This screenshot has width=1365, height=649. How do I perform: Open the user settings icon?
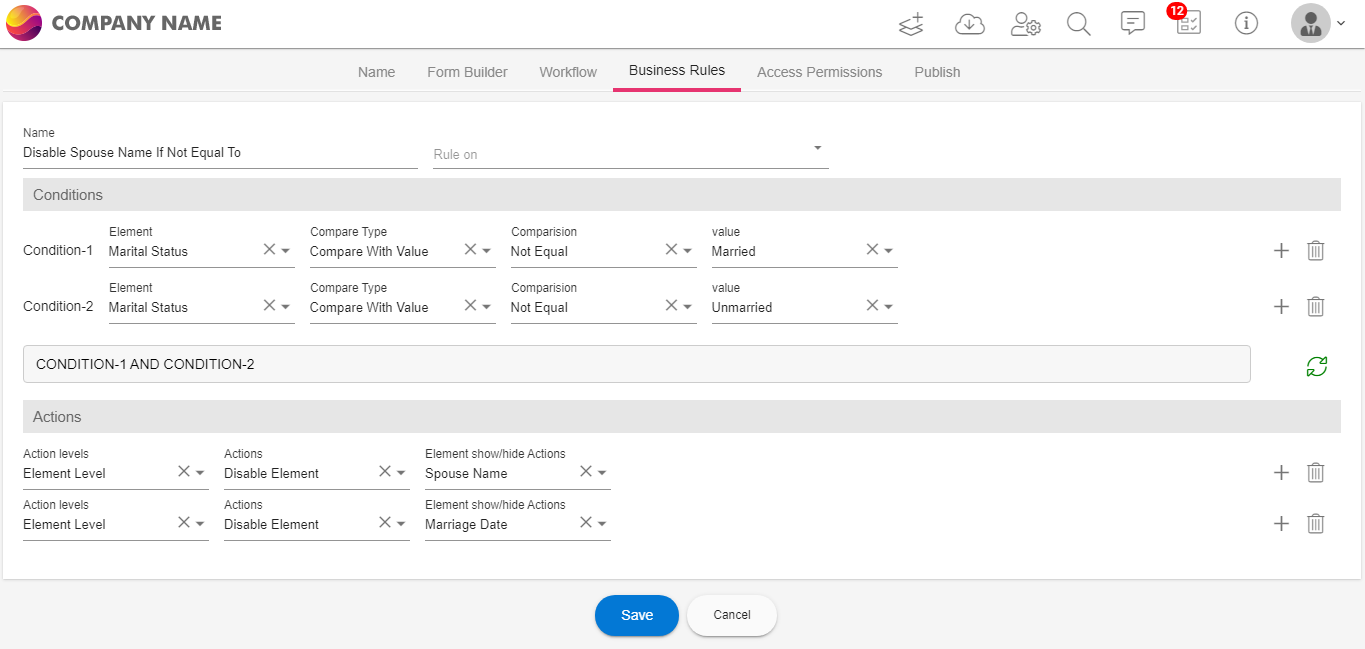(x=1025, y=24)
